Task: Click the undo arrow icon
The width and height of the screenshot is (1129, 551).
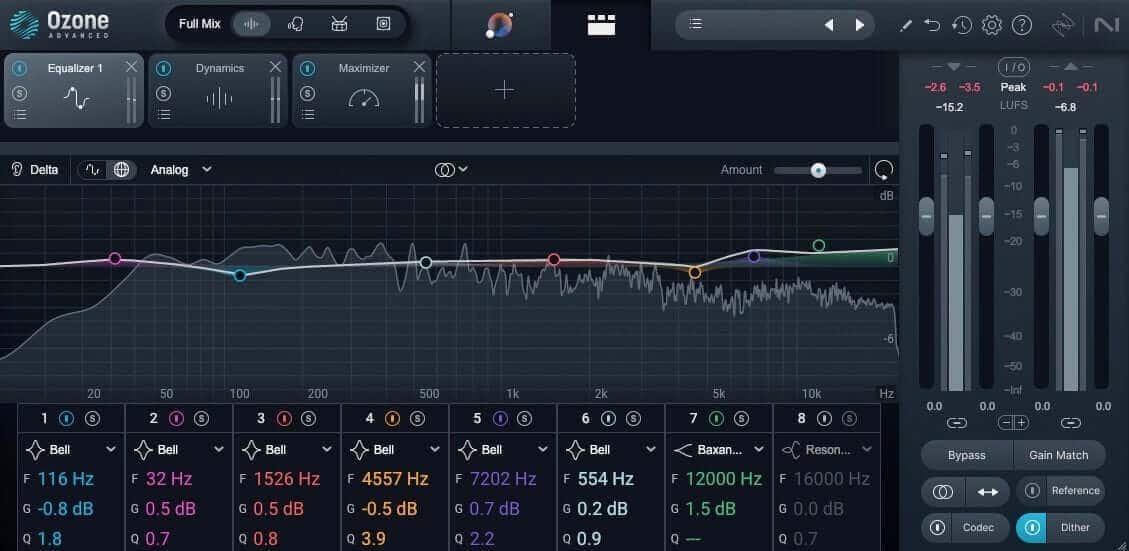Action: (932, 25)
